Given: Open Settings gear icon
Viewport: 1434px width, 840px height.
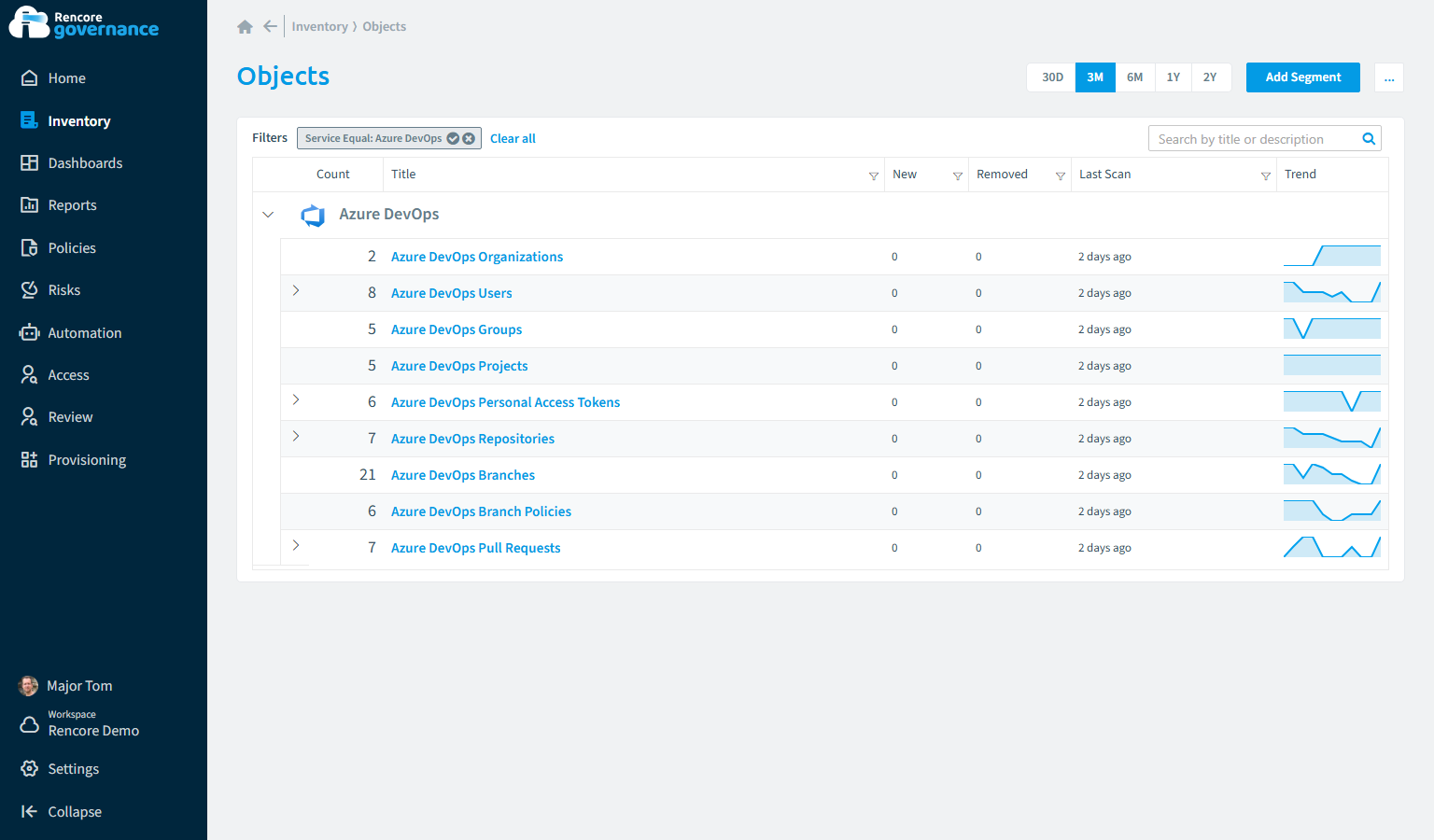Looking at the screenshot, I should (30, 769).
